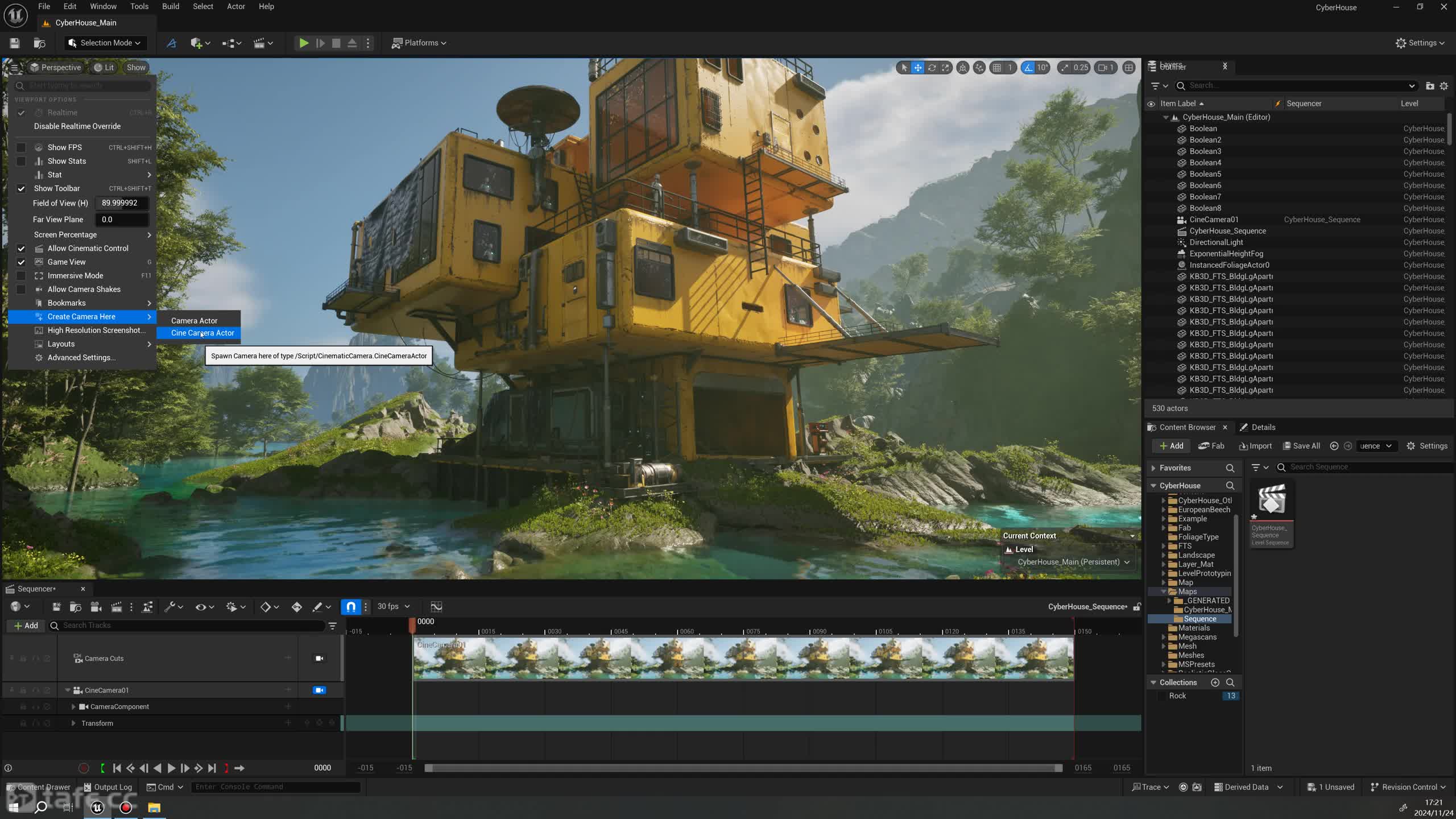
Task: Toggle sequencer snapping magnet icon
Action: [351, 607]
